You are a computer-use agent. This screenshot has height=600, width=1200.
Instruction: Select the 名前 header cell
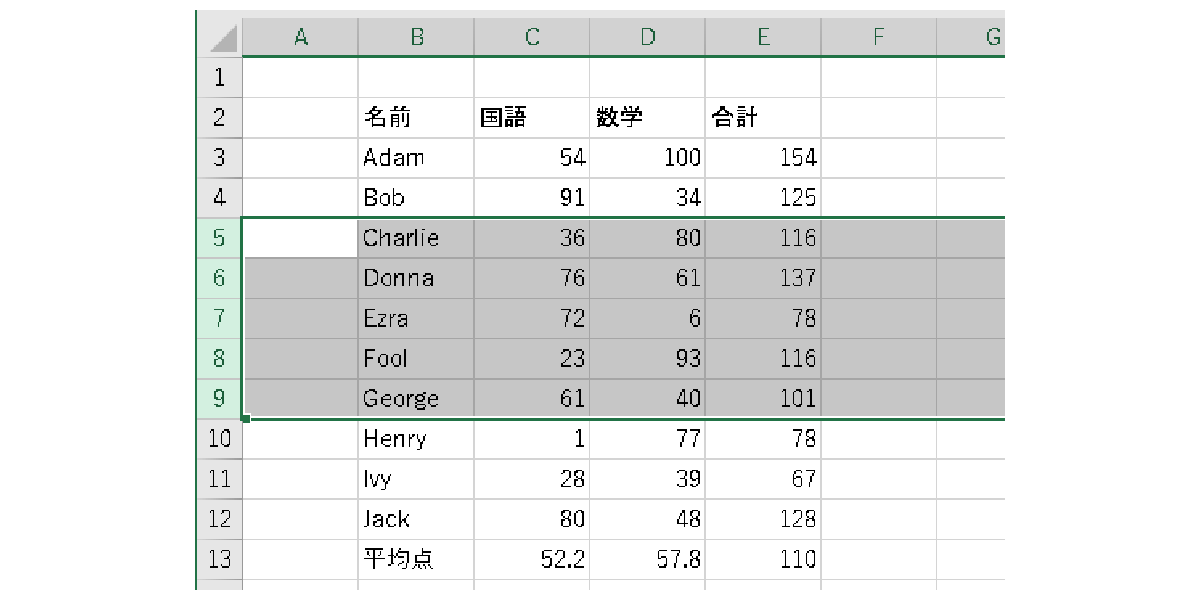pos(416,118)
